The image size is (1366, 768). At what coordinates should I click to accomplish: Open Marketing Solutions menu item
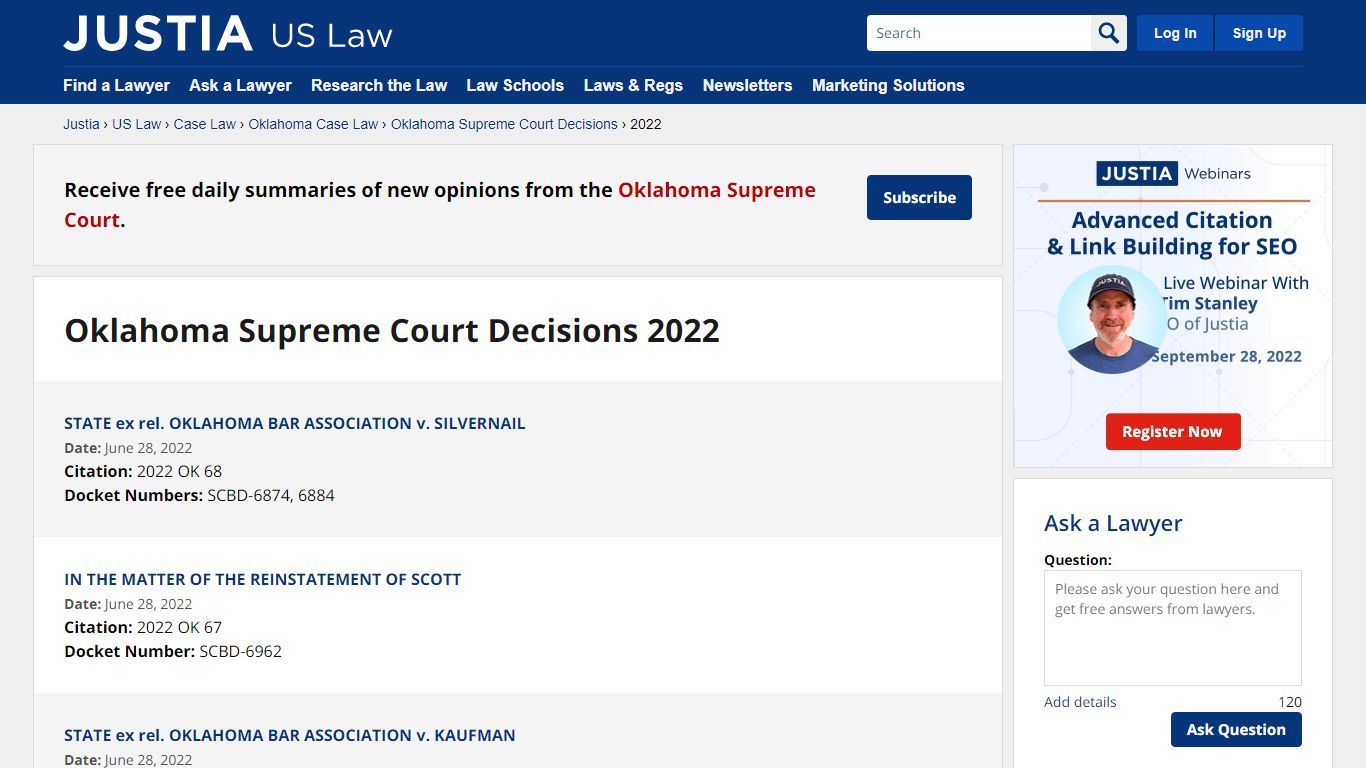pos(888,85)
